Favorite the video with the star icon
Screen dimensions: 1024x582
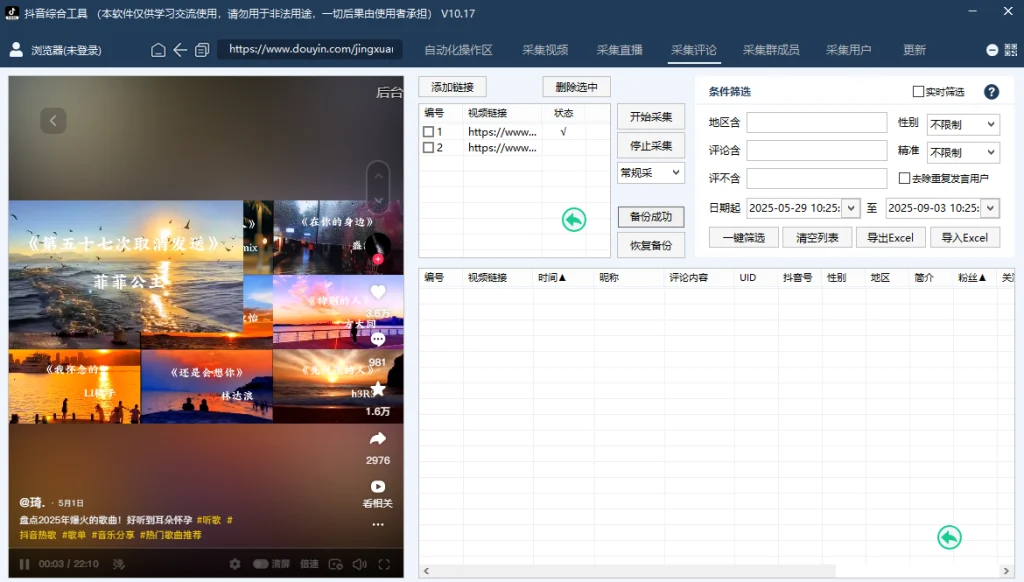[378, 389]
